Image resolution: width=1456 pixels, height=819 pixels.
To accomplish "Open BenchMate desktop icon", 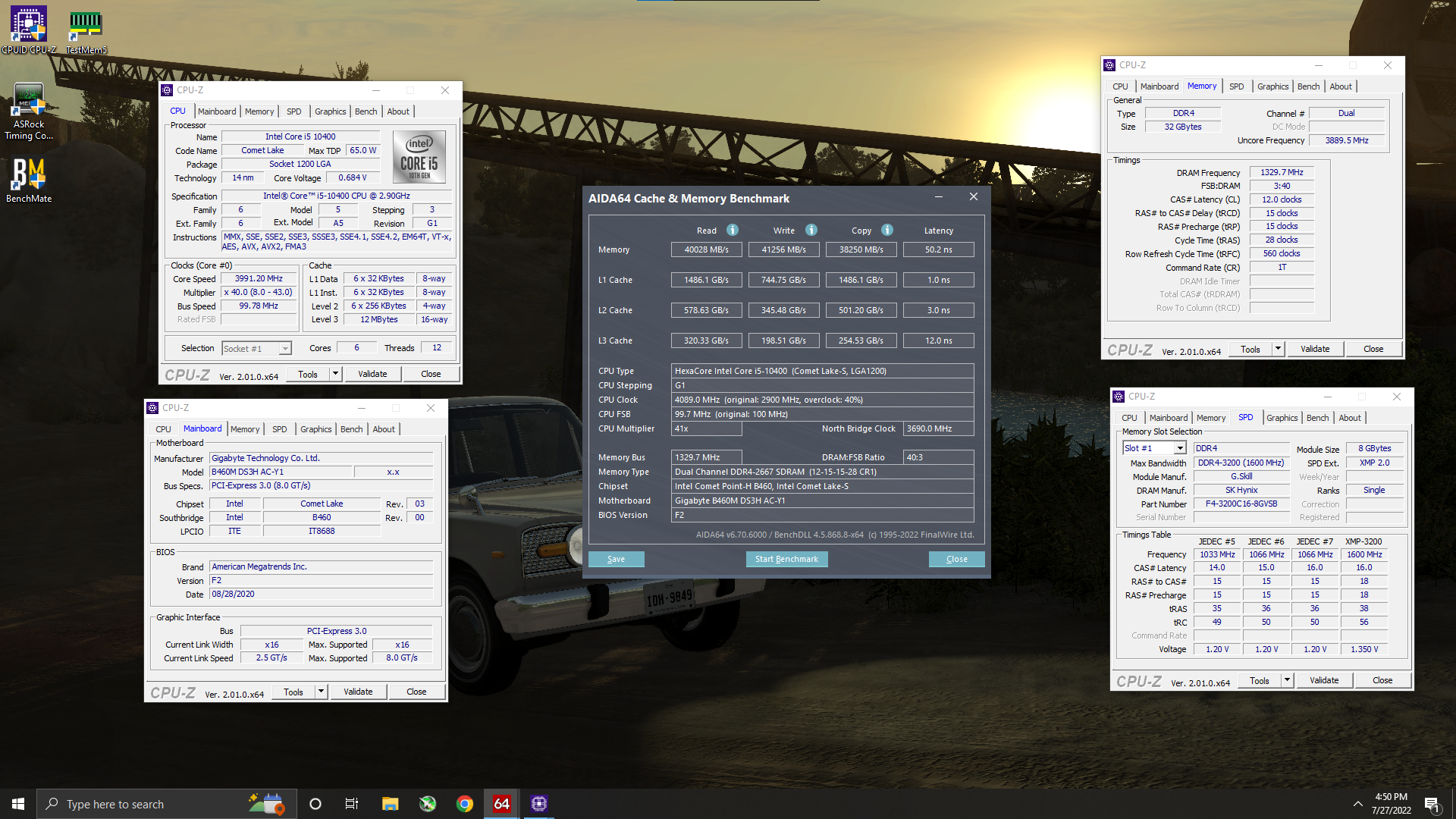I will coord(29,180).
